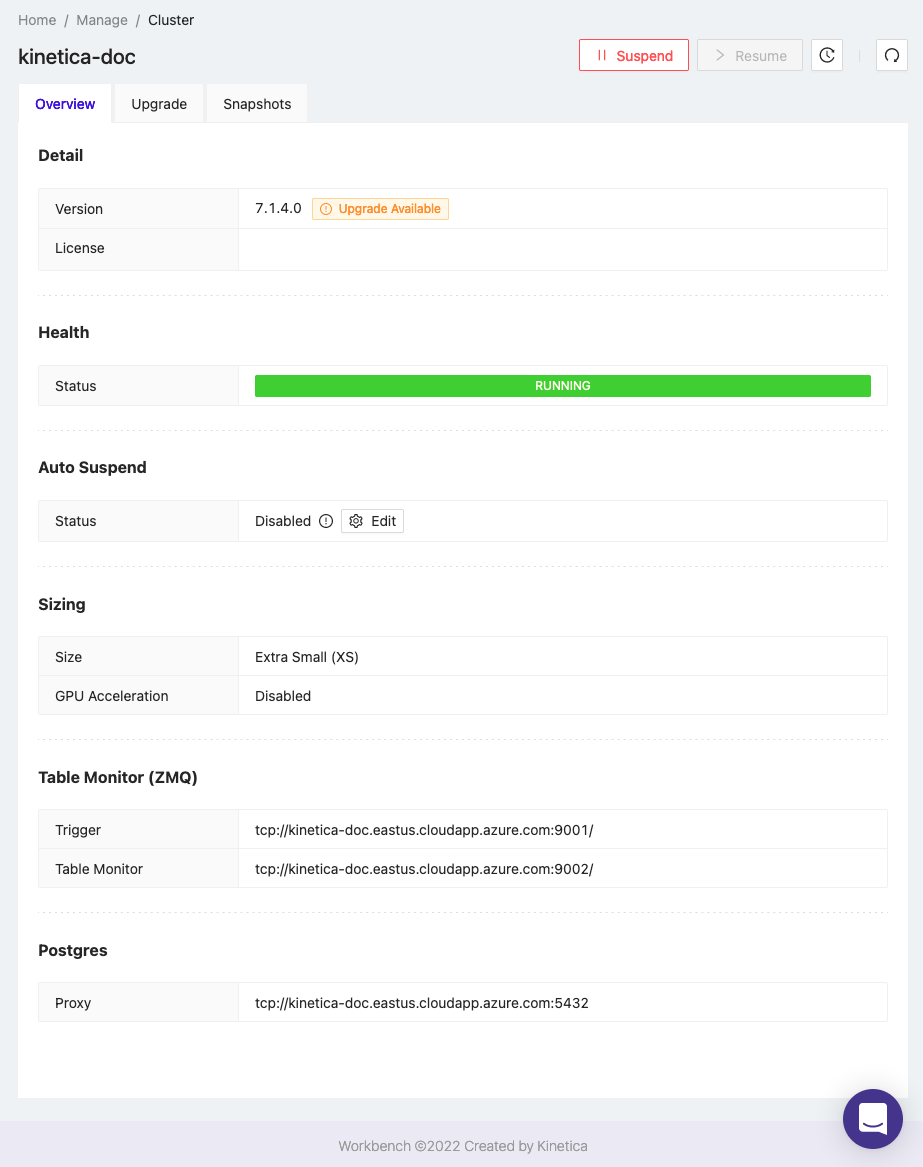Click the play icon inside Resume button
Screen dimensions: 923x1167
tap(721, 55)
